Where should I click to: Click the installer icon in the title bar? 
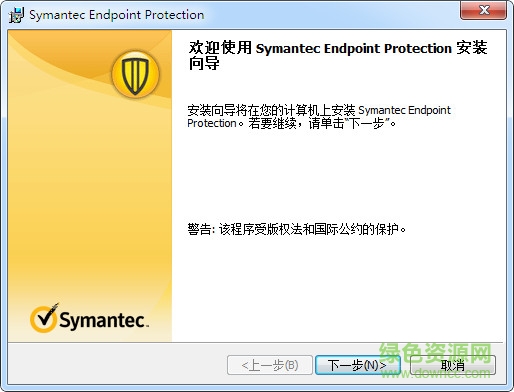coord(16,15)
